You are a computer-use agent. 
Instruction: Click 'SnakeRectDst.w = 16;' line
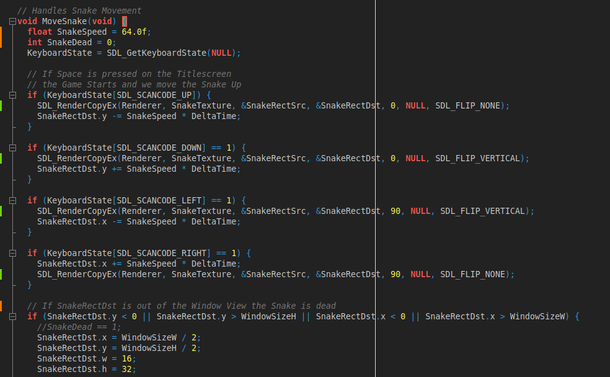86,358
